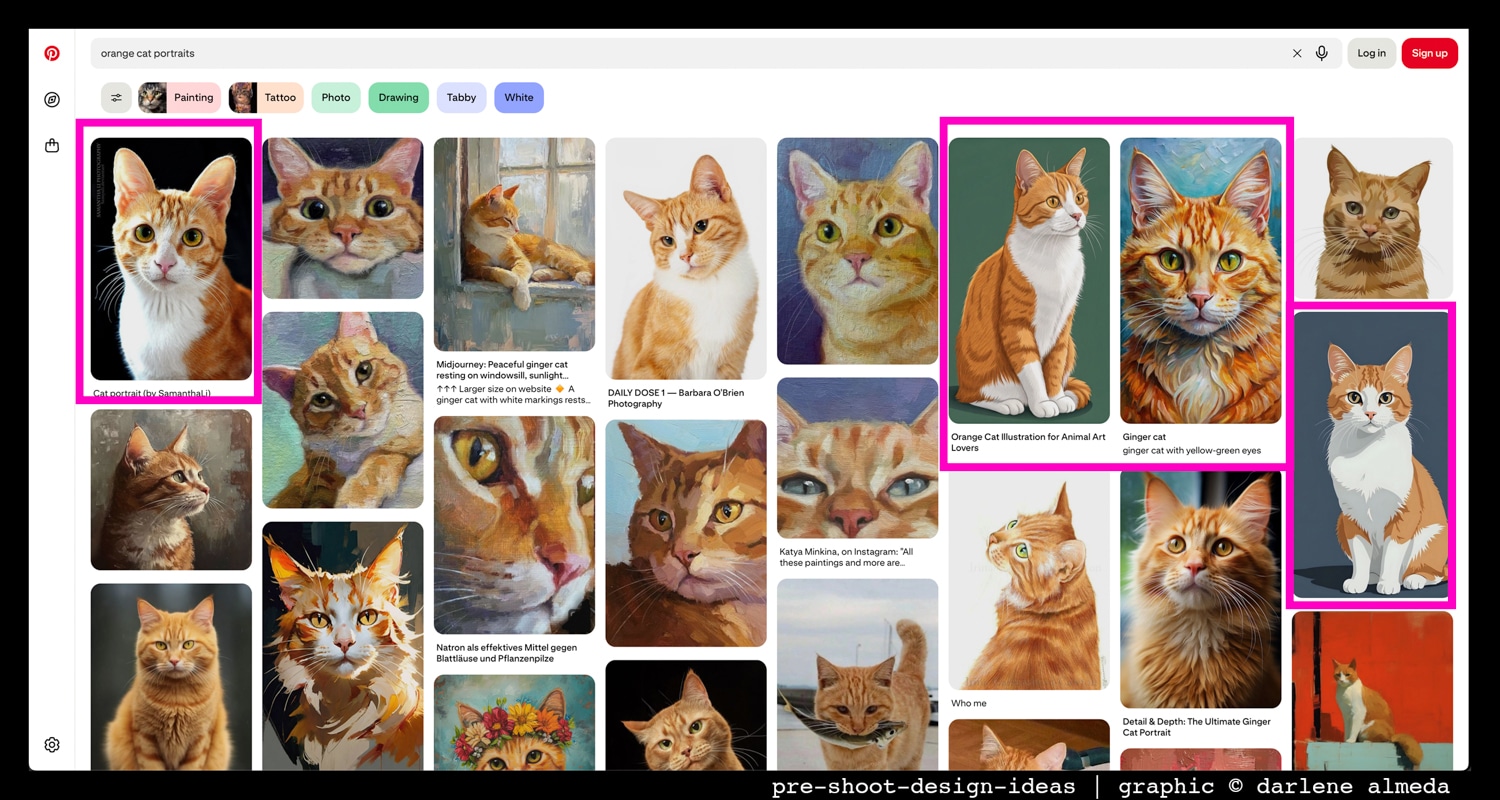Open the settings gear in sidebar

point(52,745)
